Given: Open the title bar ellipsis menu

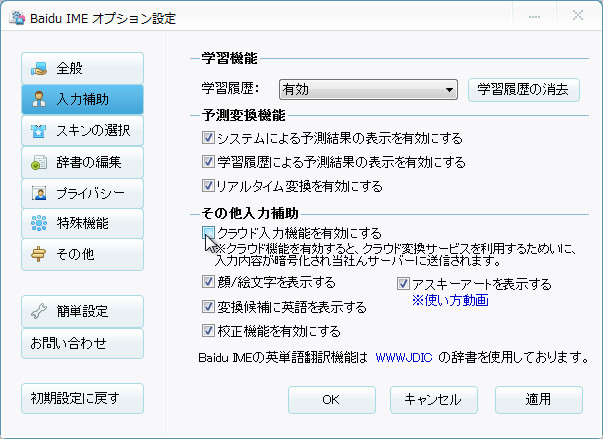Looking at the screenshot, I should point(534,17).
